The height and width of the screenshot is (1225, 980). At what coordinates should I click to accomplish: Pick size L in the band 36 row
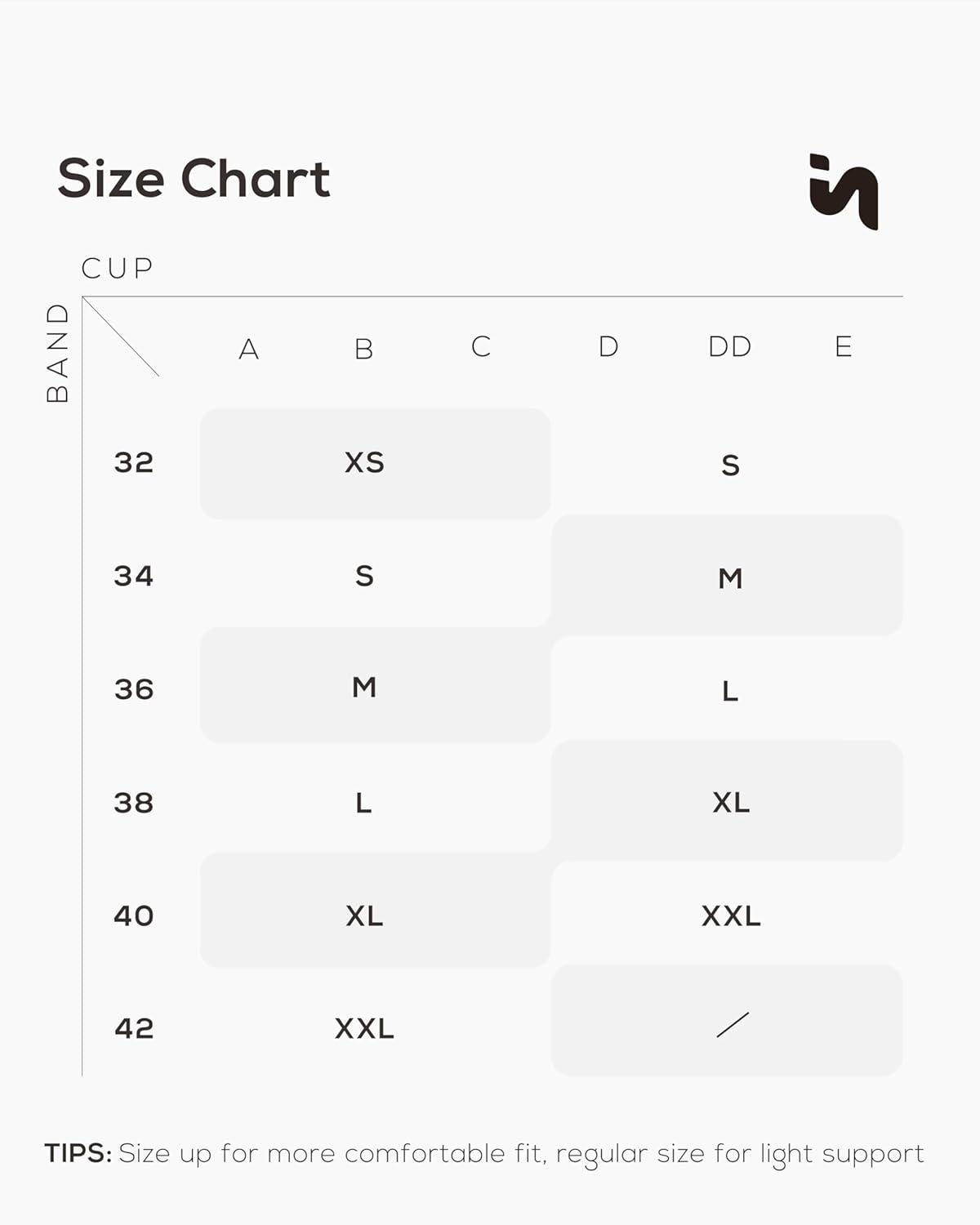(x=730, y=692)
